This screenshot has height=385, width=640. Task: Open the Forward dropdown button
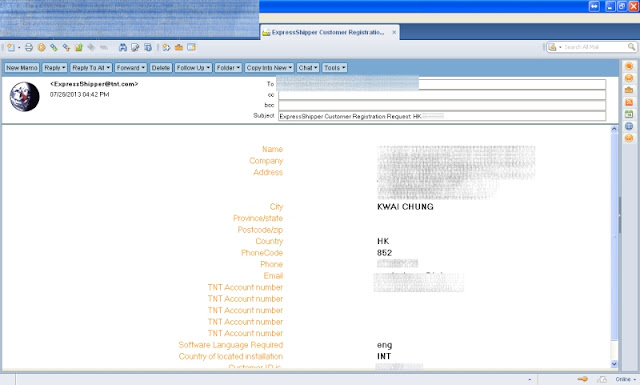pos(131,68)
